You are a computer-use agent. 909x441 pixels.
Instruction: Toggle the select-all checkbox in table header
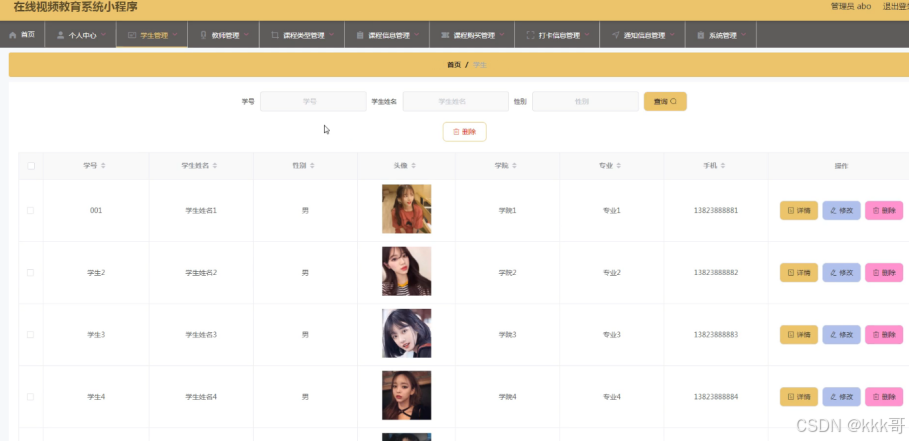(x=31, y=166)
